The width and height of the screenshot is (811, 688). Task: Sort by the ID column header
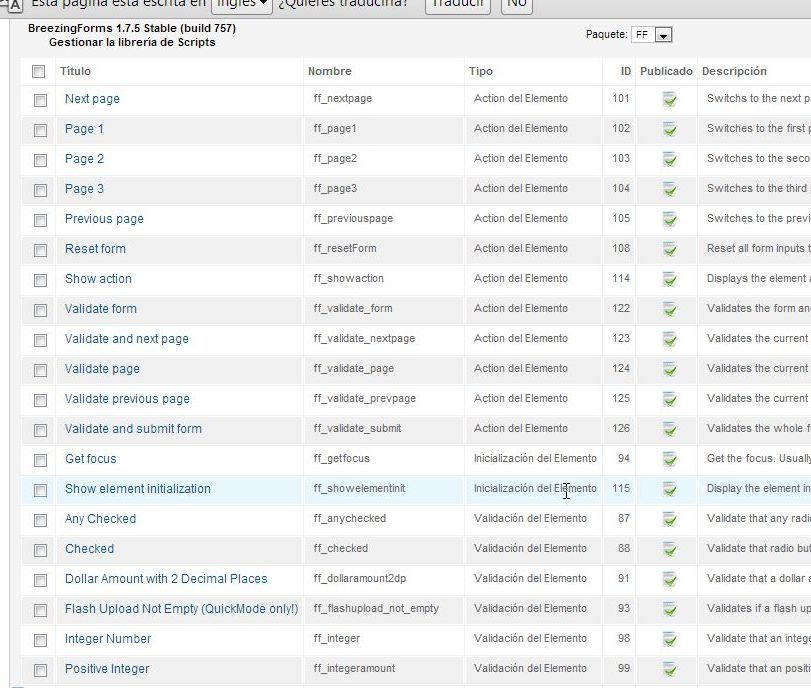click(x=626, y=71)
